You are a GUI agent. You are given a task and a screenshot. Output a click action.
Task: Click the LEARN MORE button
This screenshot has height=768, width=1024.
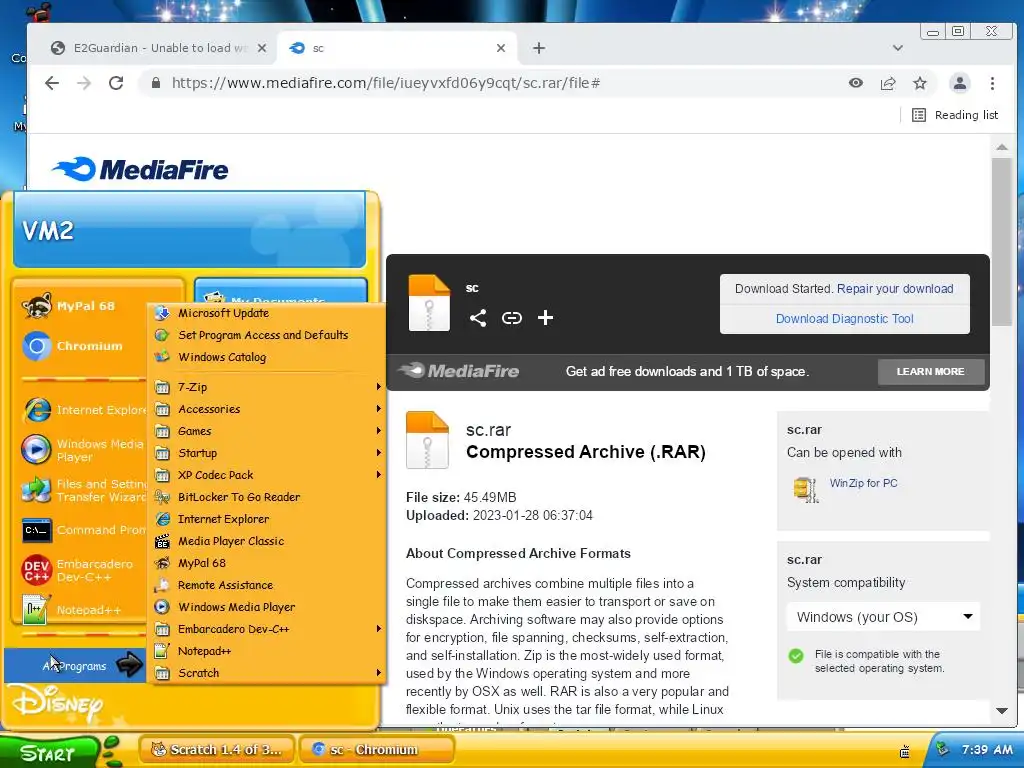(931, 372)
